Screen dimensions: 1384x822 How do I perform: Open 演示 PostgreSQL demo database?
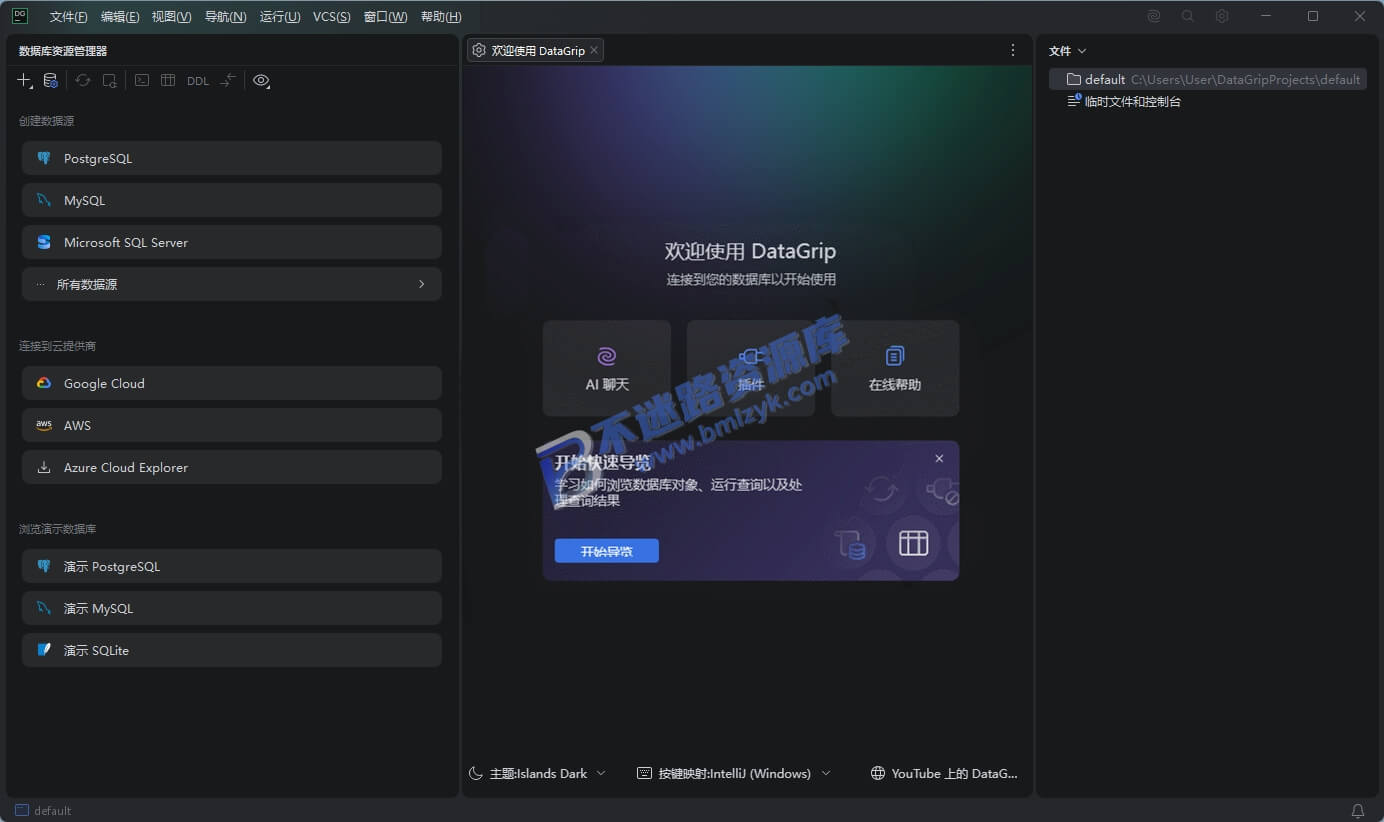click(232, 566)
